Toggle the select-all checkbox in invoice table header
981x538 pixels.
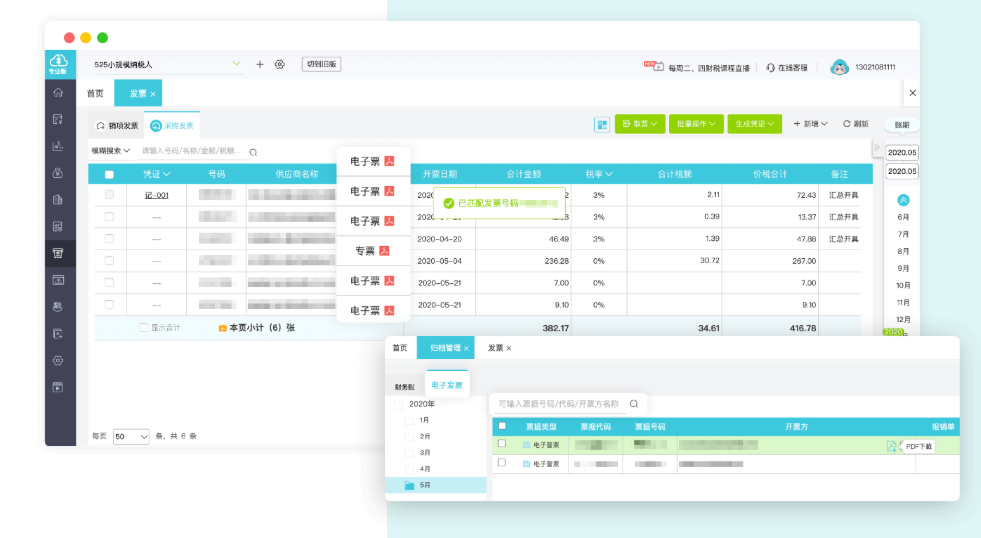pyautogui.click(x=109, y=174)
